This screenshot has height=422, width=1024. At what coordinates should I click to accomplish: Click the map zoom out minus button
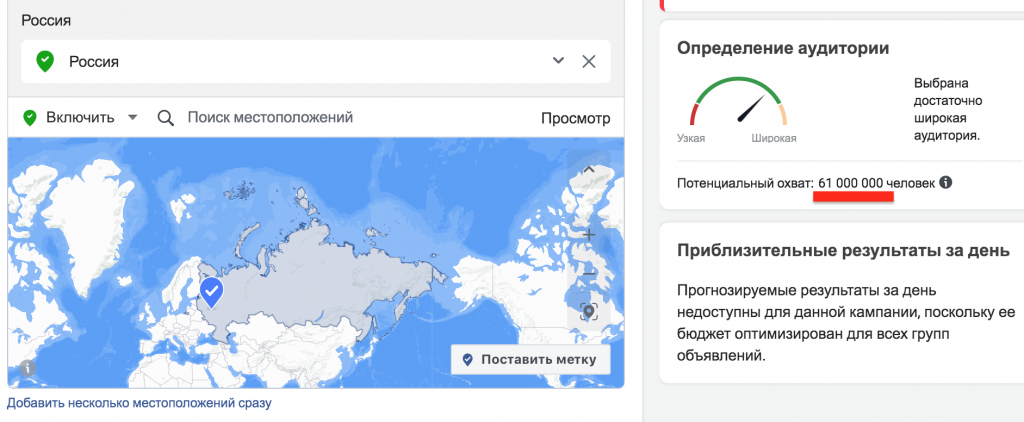(589, 273)
